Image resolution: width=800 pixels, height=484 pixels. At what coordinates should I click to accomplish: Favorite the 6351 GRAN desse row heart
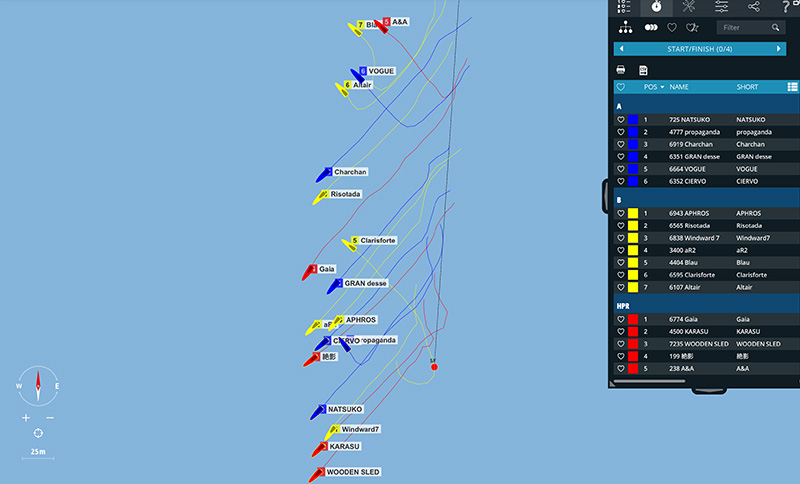point(621,157)
